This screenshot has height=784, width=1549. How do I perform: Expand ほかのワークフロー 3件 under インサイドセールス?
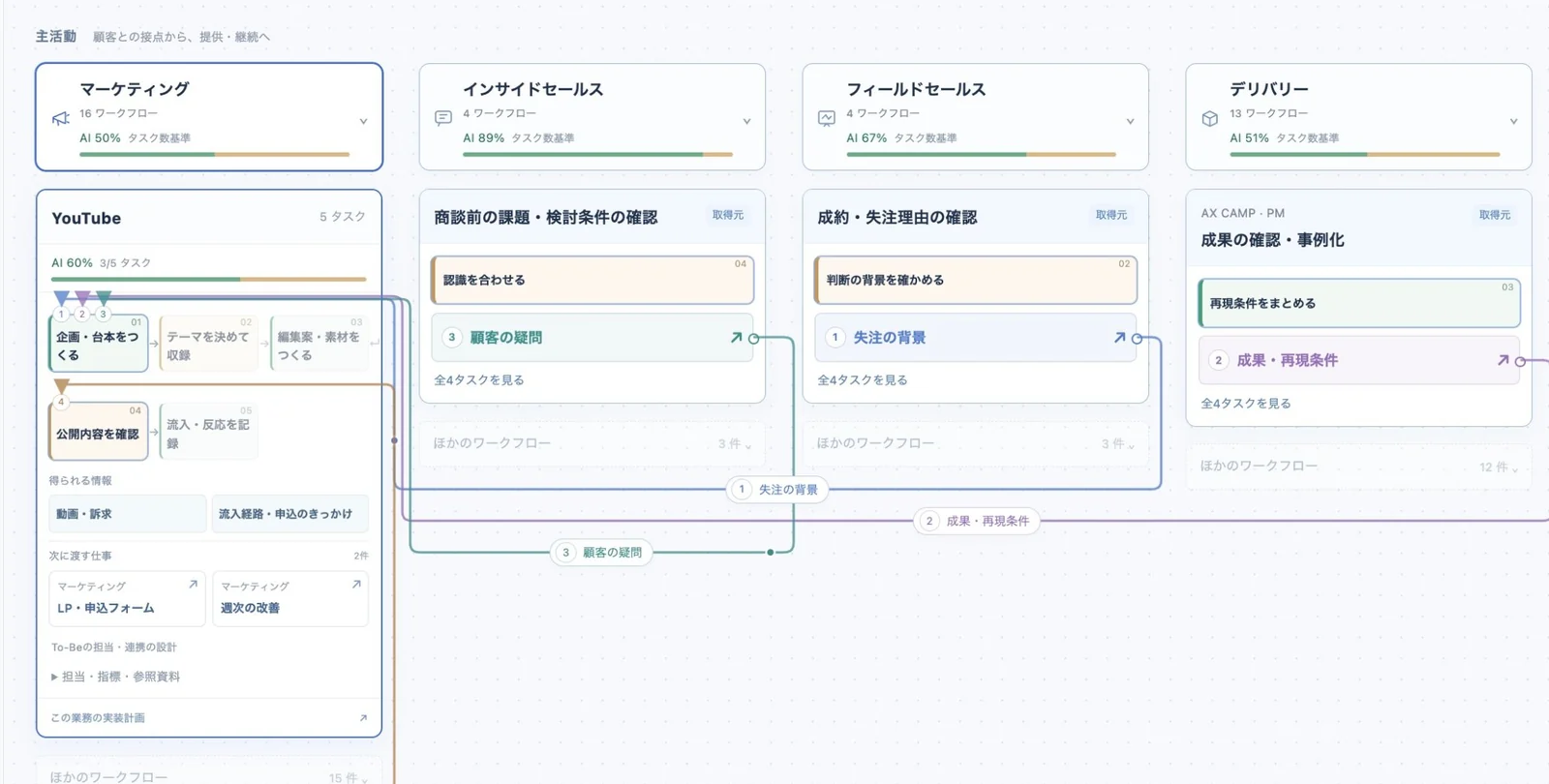(x=592, y=443)
